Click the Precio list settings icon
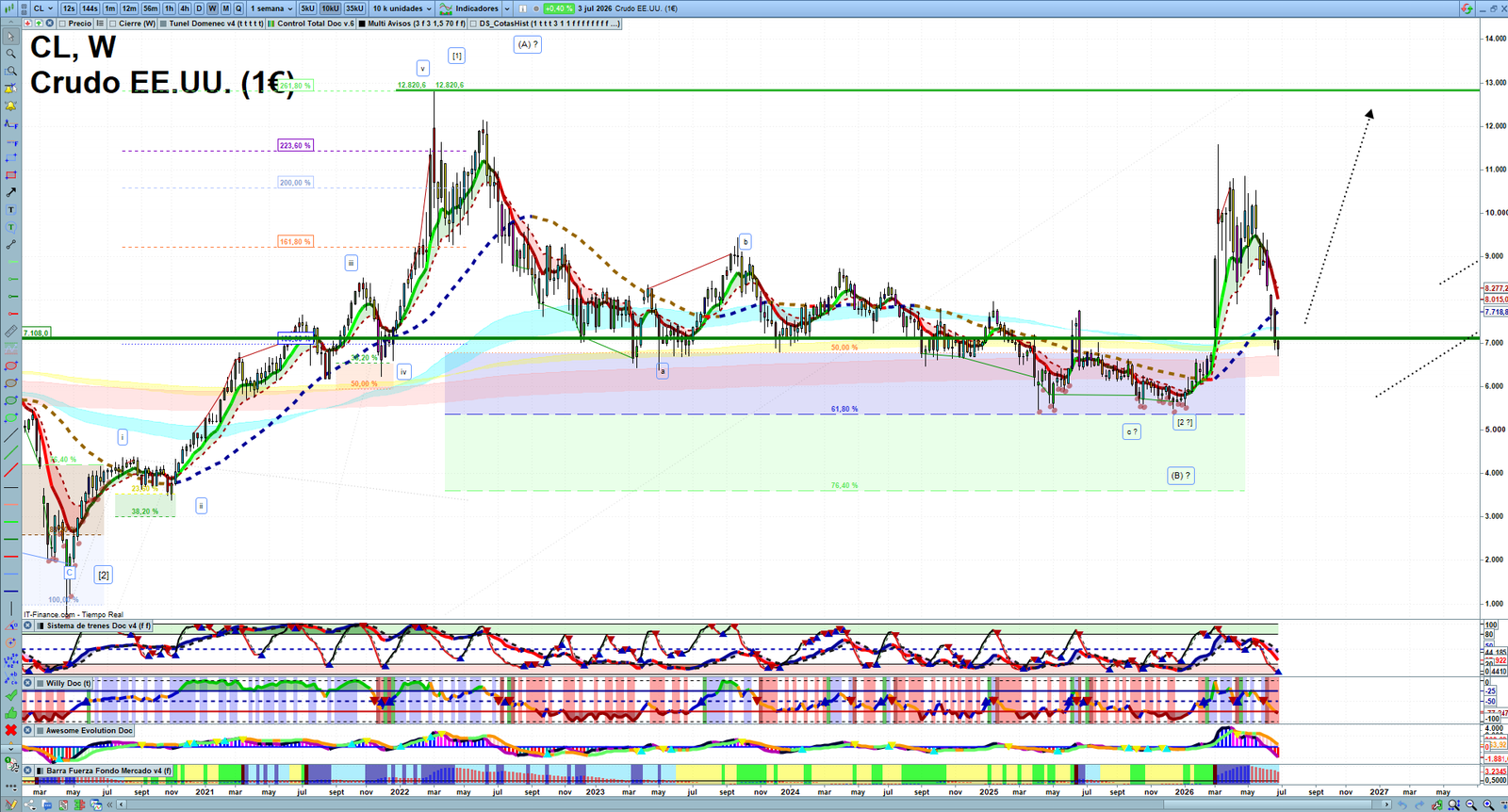 click(100, 24)
